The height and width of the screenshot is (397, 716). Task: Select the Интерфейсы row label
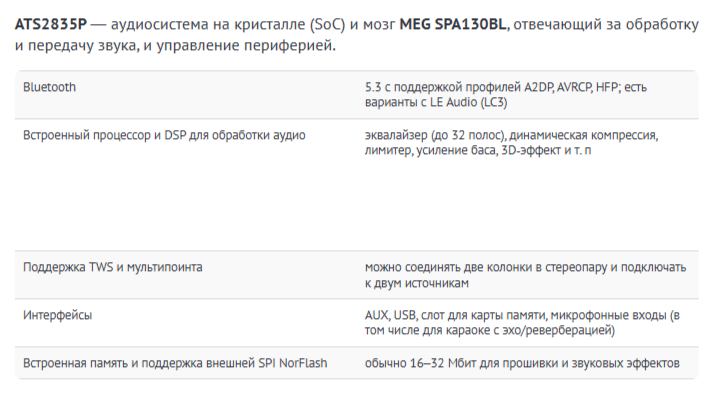coord(58,315)
